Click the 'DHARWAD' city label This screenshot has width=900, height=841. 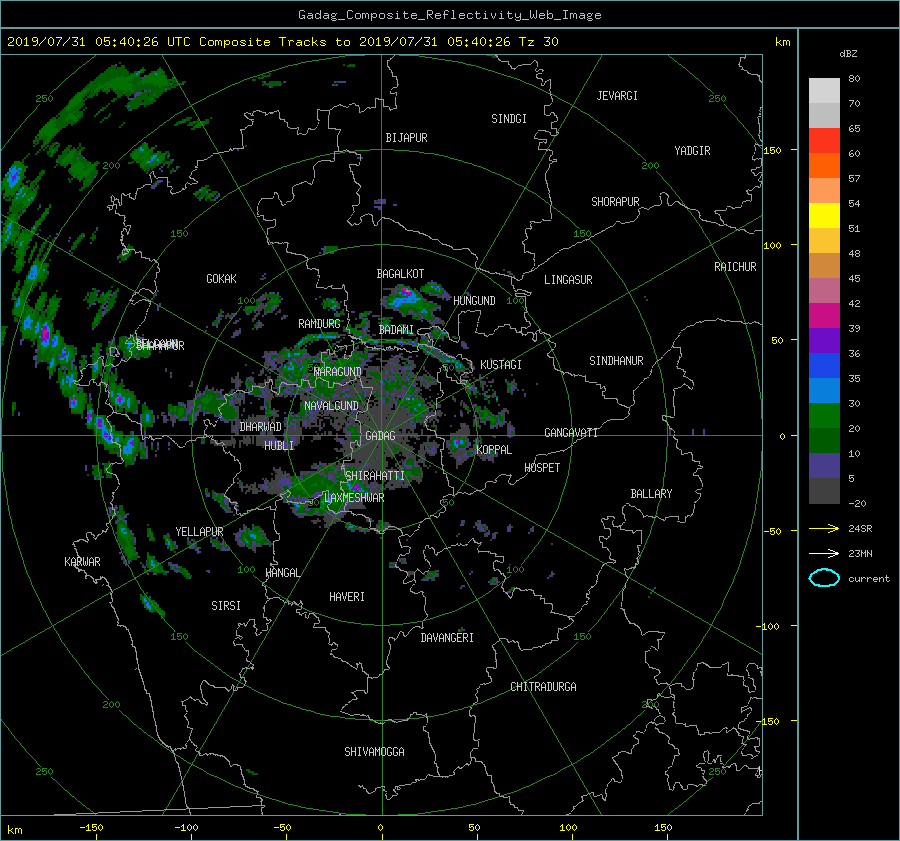[x=261, y=427]
